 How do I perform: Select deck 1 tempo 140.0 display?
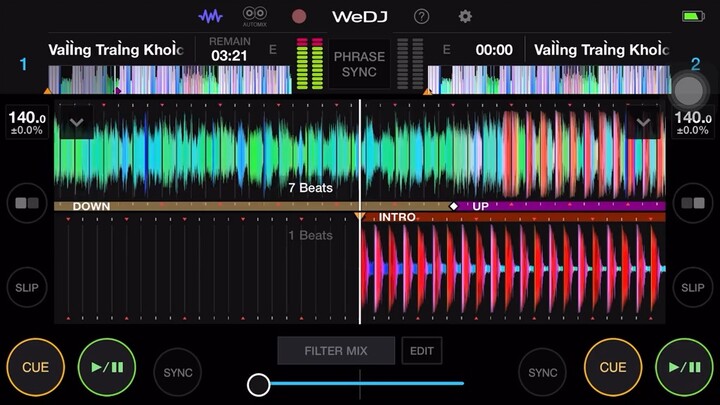click(27, 122)
